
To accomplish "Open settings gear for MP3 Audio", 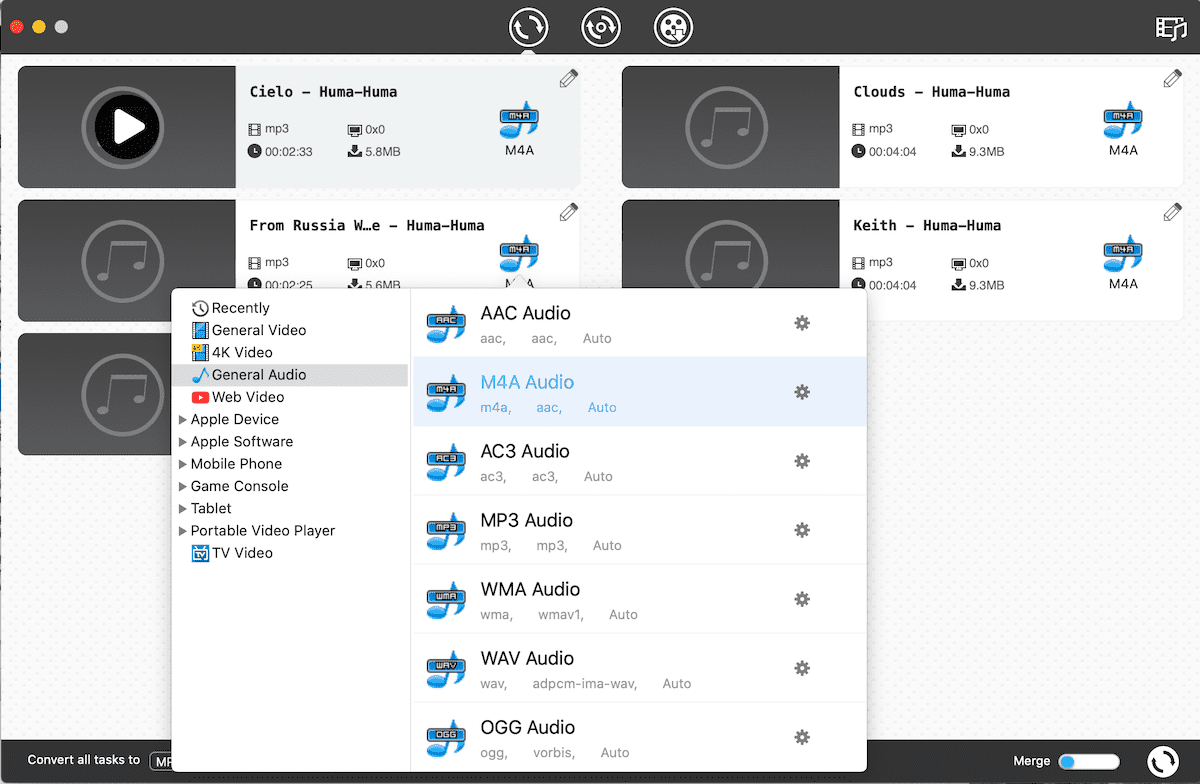I will (x=801, y=530).
